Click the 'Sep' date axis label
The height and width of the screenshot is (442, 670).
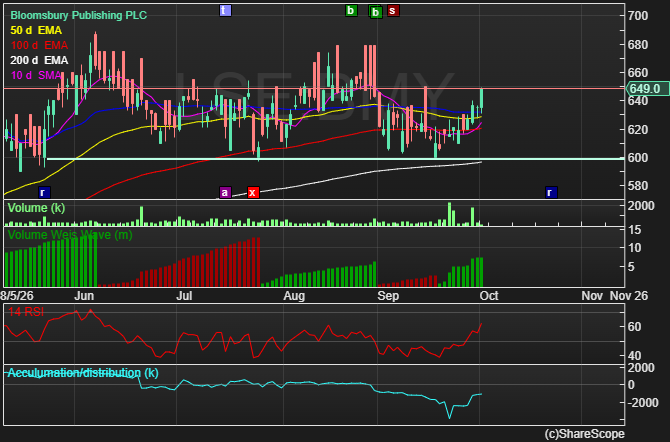click(x=388, y=296)
